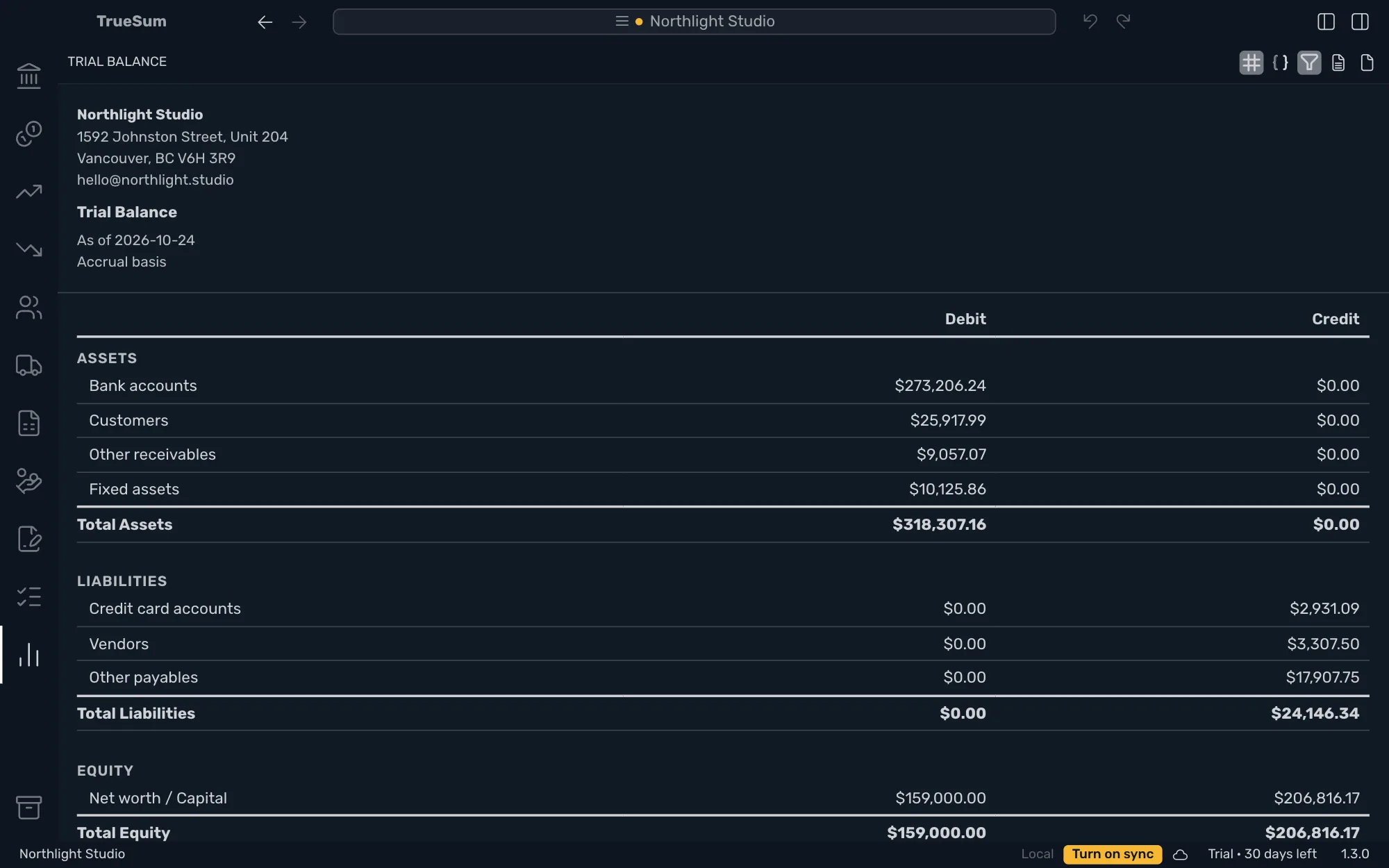Click the undo arrow icon
Screen dimensions: 1389x868
point(1090,22)
